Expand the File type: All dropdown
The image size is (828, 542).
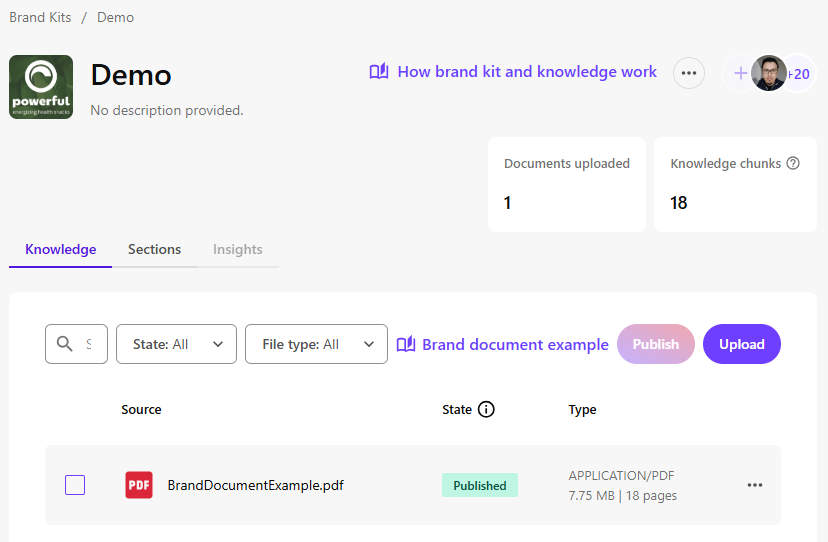pos(316,344)
